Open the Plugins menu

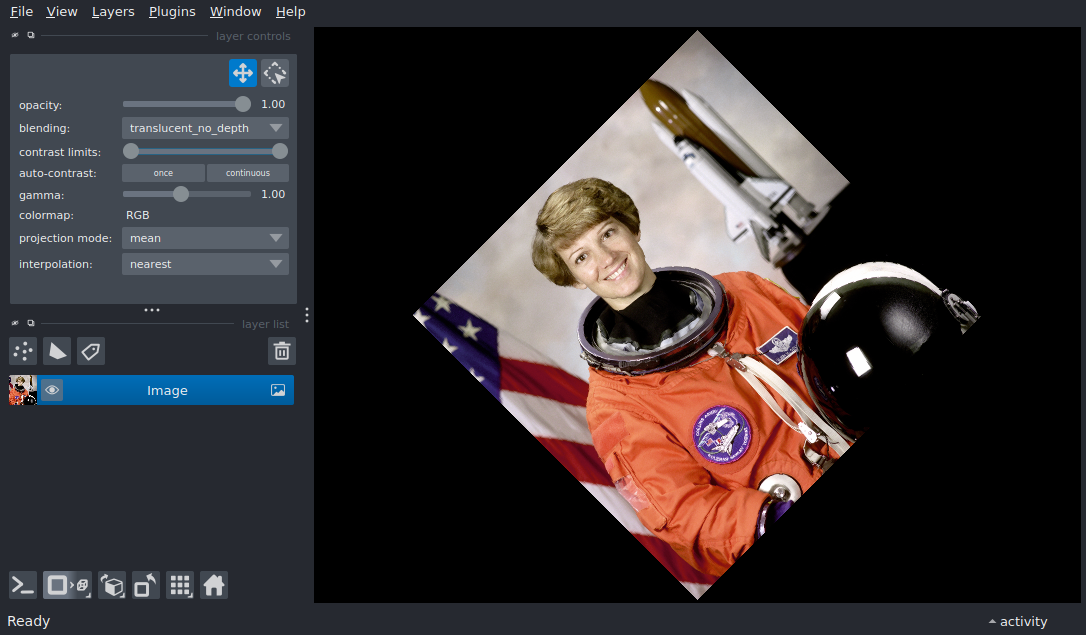pyautogui.click(x=172, y=12)
